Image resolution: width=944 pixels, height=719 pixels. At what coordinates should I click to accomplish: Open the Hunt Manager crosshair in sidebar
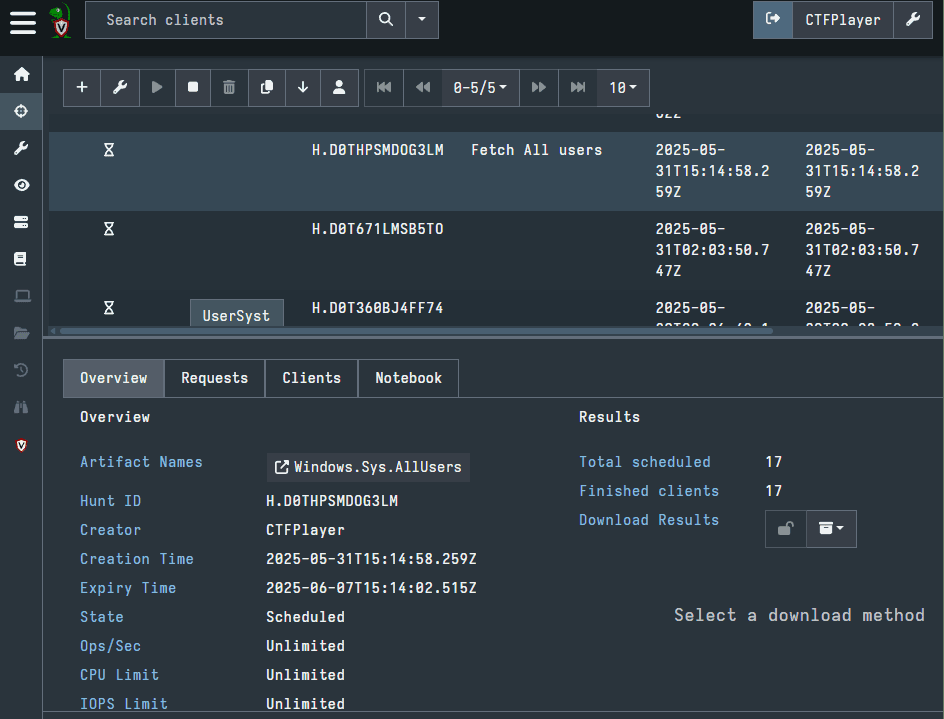click(x=21, y=111)
